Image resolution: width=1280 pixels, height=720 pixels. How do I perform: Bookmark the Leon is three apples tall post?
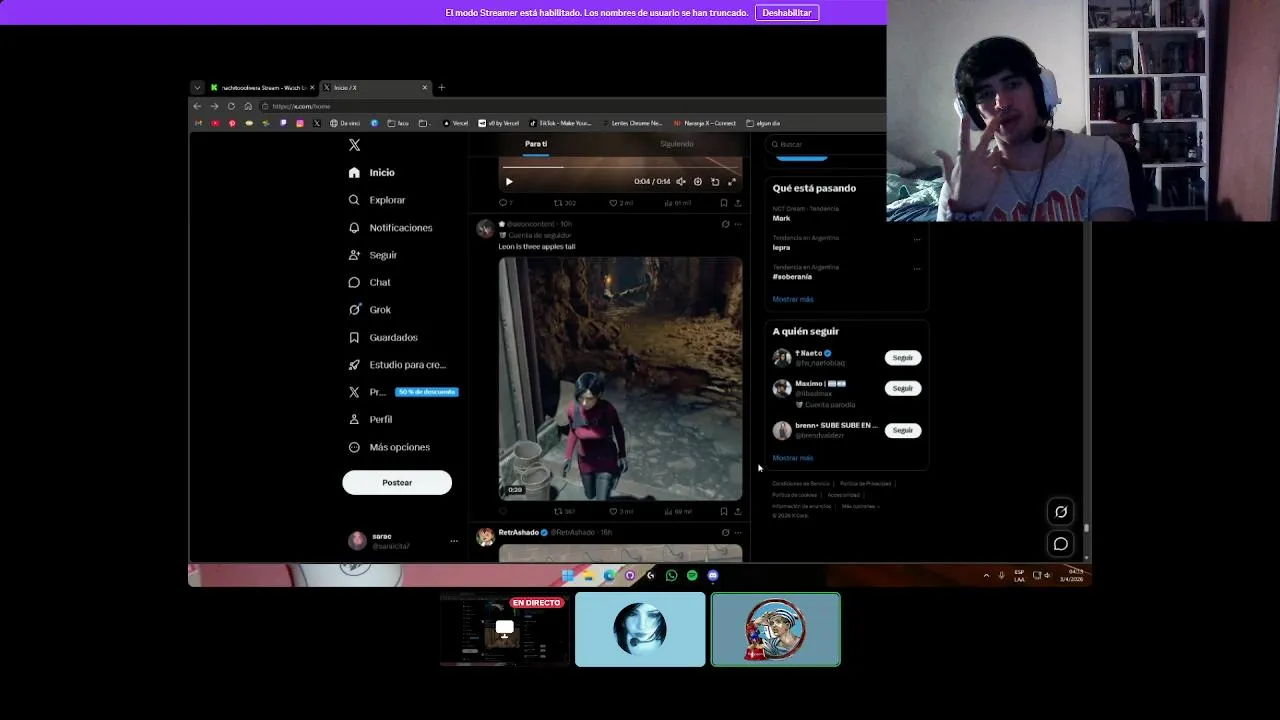(724, 512)
